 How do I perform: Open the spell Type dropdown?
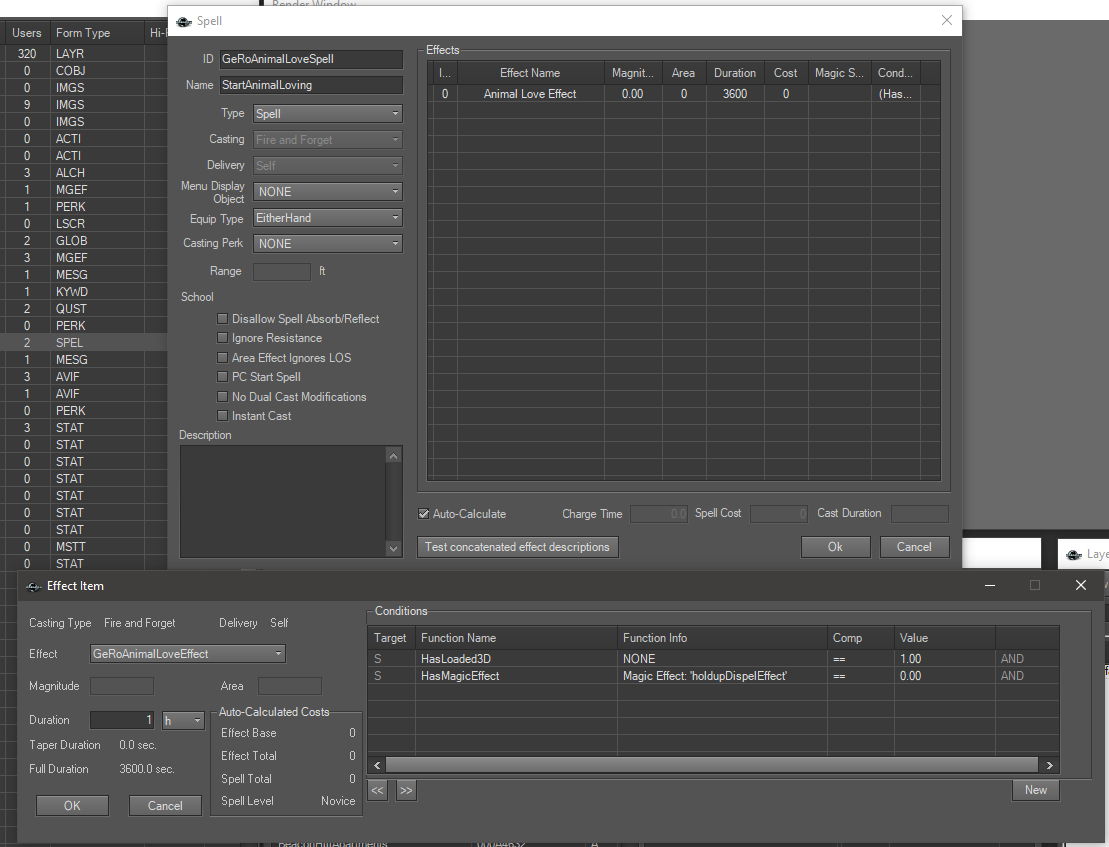pyautogui.click(x=327, y=114)
